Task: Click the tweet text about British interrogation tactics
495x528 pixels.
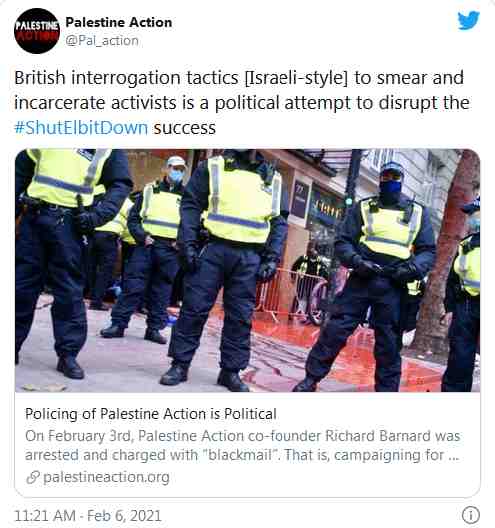Action: (241, 103)
